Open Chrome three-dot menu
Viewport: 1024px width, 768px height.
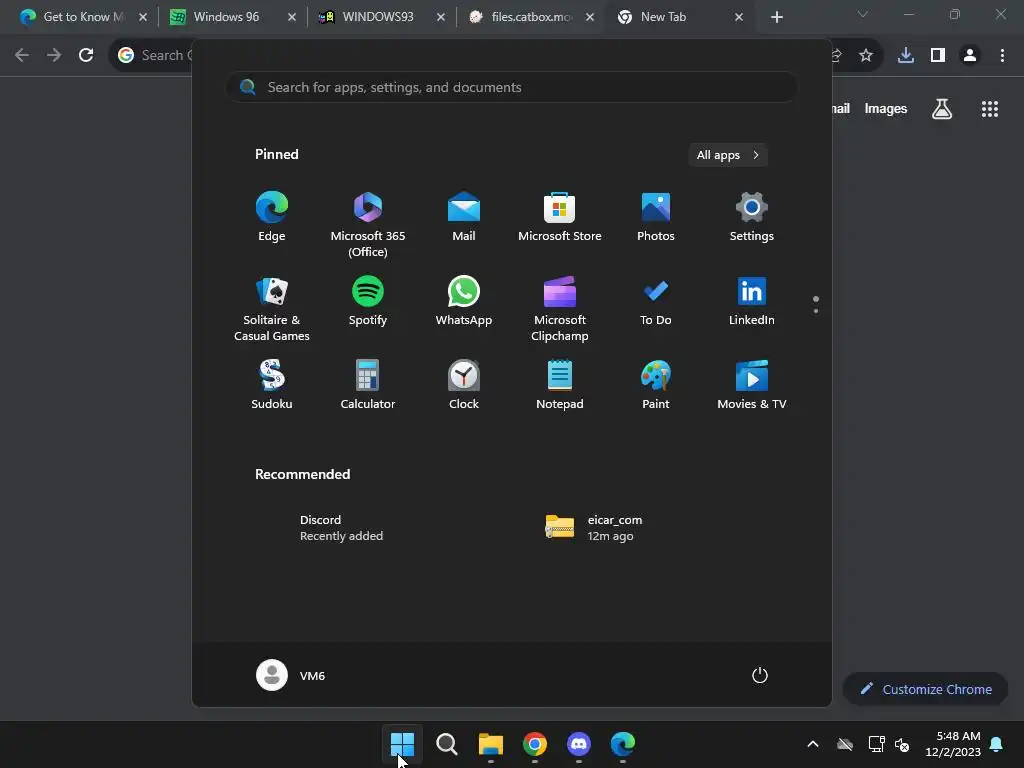click(x=1002, y=55)
